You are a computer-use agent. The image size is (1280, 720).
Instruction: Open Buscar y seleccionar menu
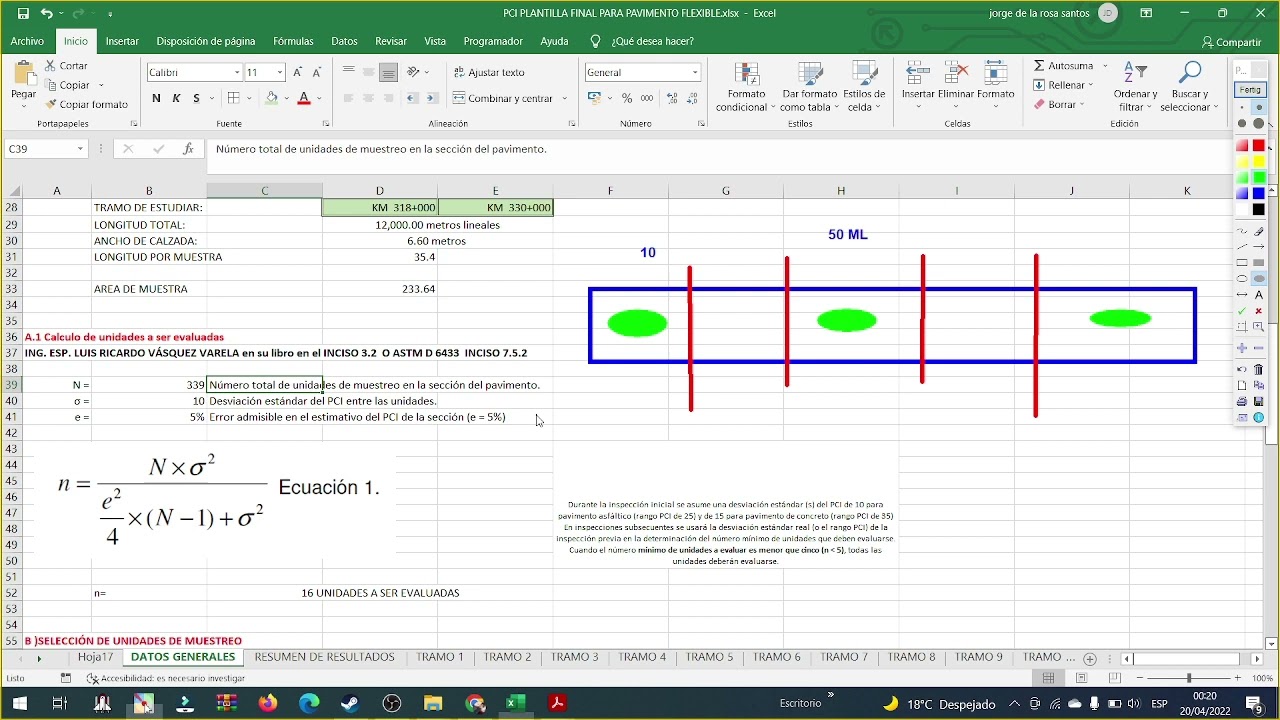(1189, 87)
